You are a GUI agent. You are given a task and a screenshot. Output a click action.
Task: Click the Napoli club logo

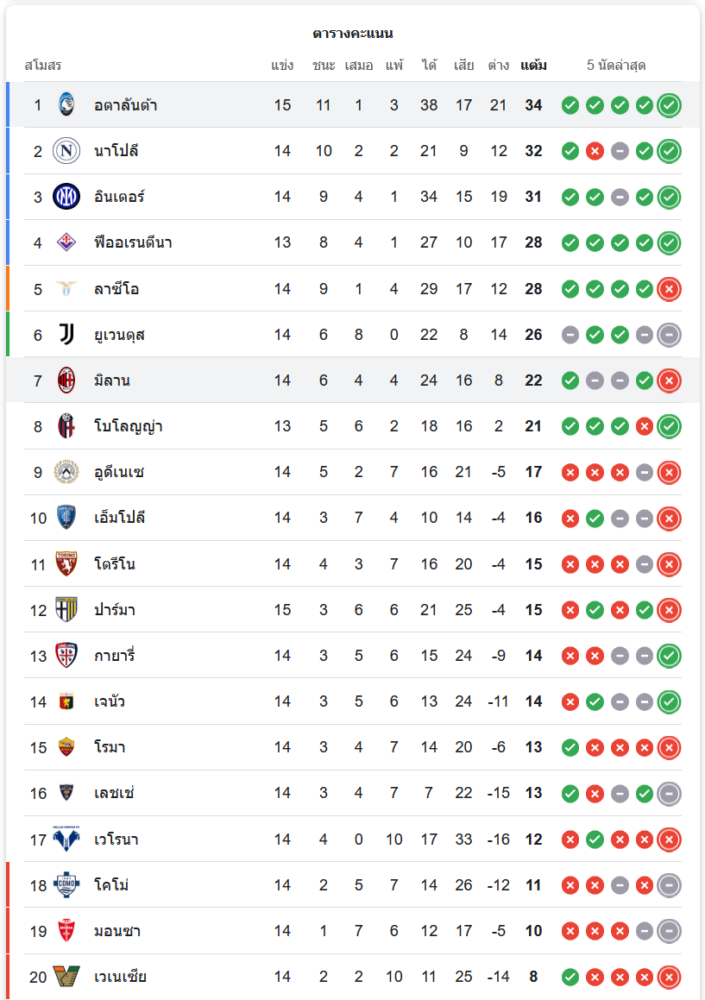tap(66, 151)
